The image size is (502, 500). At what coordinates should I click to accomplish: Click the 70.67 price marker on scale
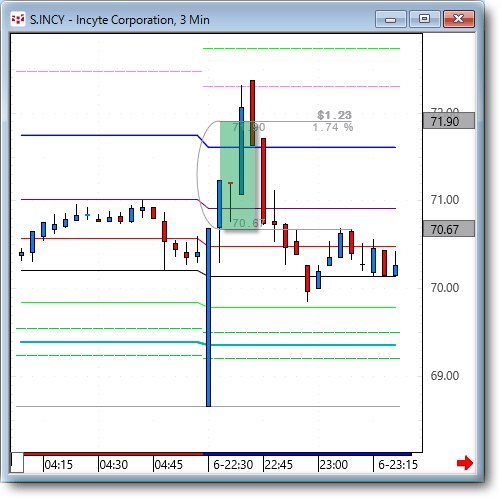tap(449, 229)
